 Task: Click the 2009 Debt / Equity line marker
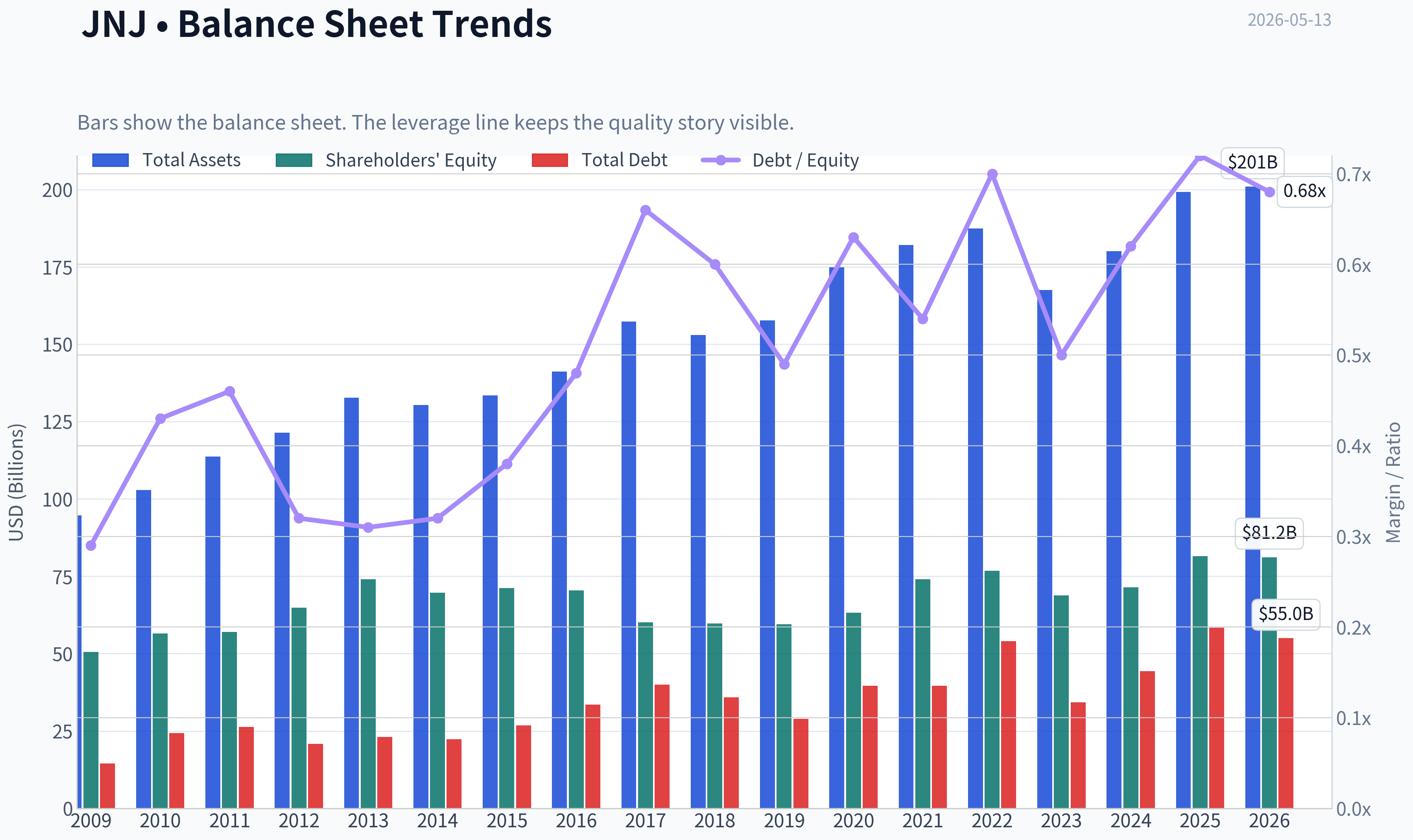[x=91, y=546]
